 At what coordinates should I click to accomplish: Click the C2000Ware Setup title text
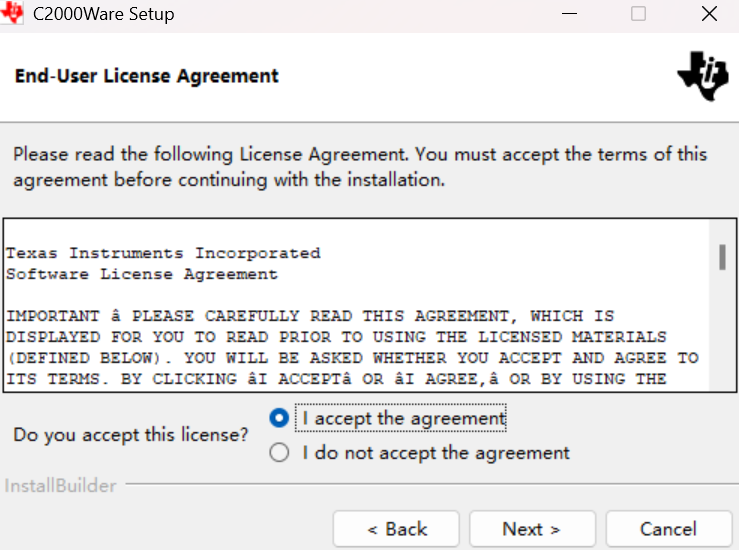(104, 14)
